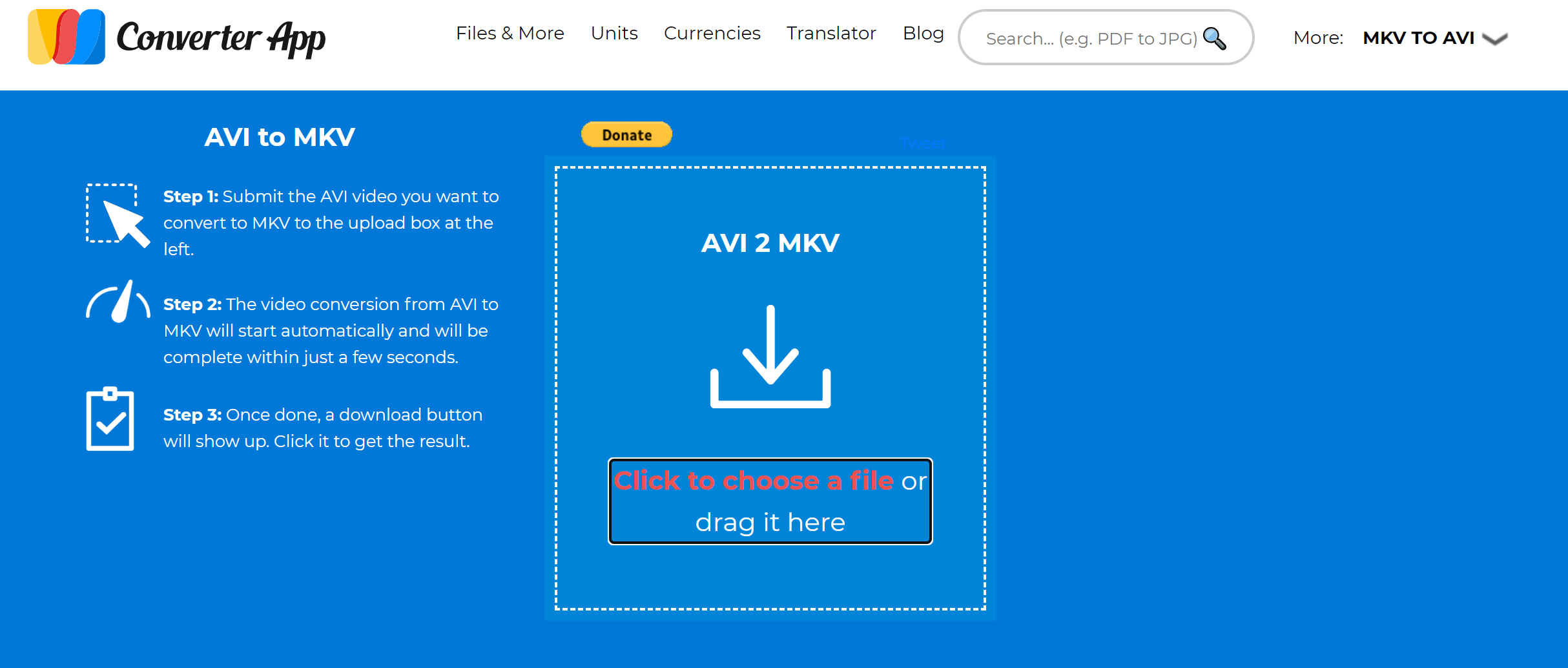Click the Tweet link above the upload box
Screen dimensions: 1568x668
click(x=922, y=143)
